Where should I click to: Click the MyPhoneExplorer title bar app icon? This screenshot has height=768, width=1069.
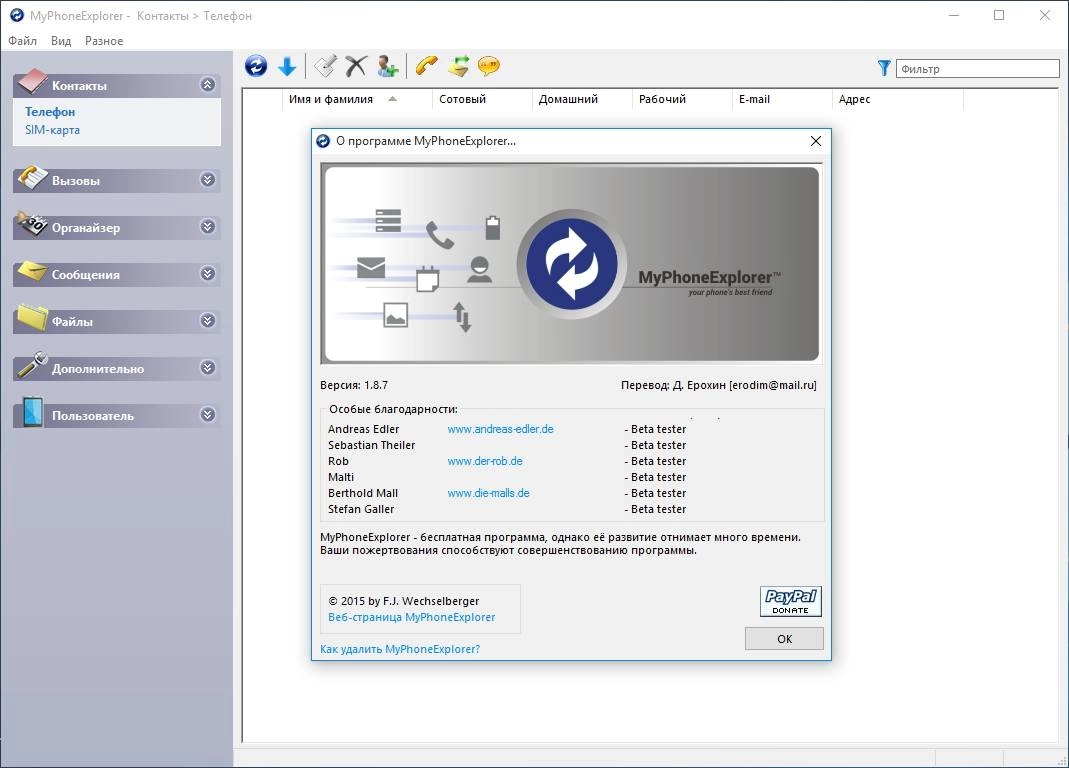coord(16,15)
